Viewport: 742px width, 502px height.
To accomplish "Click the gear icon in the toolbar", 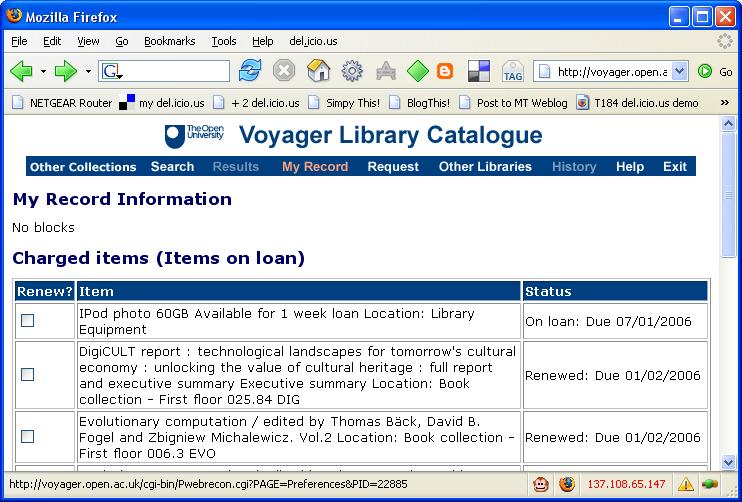I will (x=352, y=71).
